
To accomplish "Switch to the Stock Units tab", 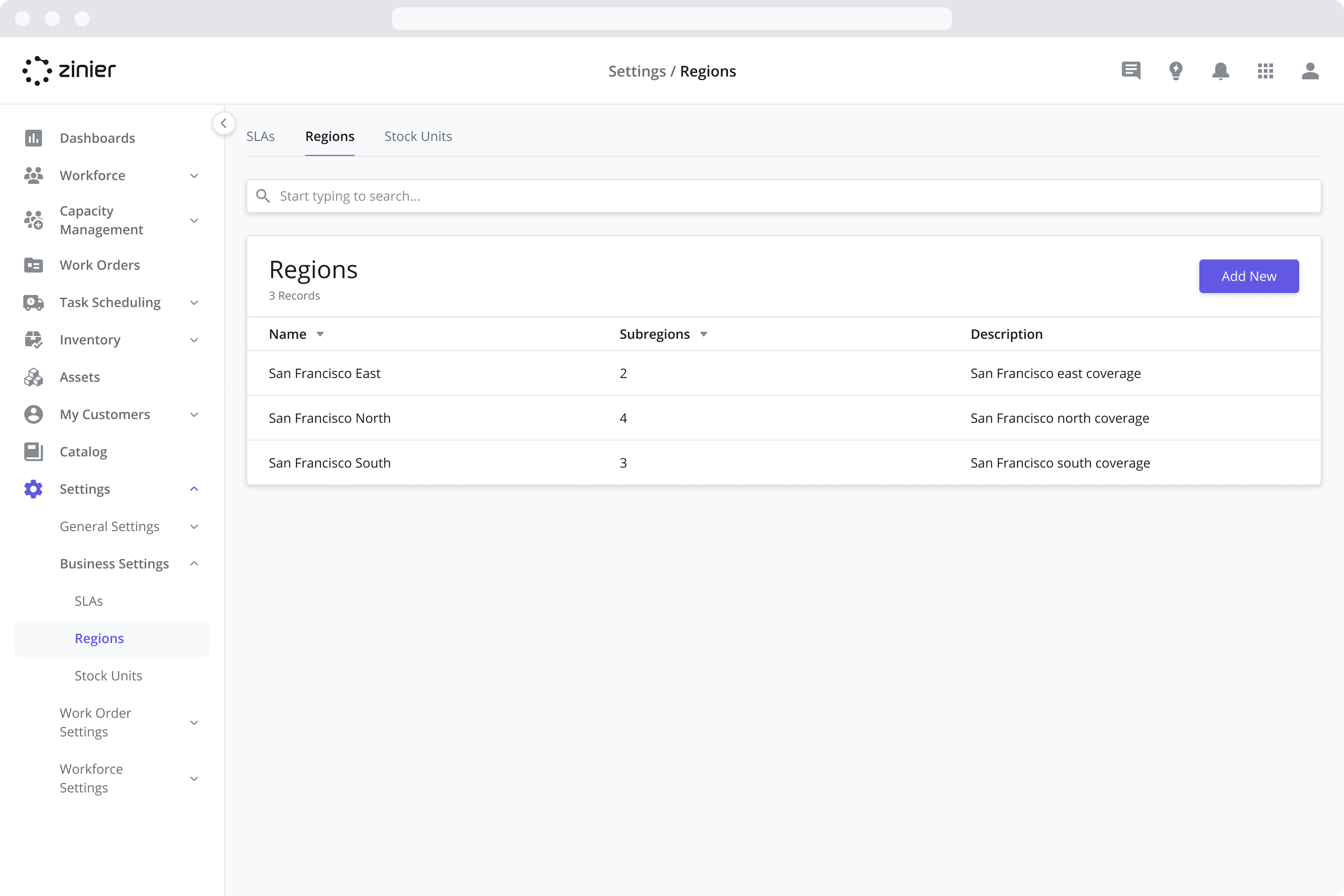I will point(418,136).
